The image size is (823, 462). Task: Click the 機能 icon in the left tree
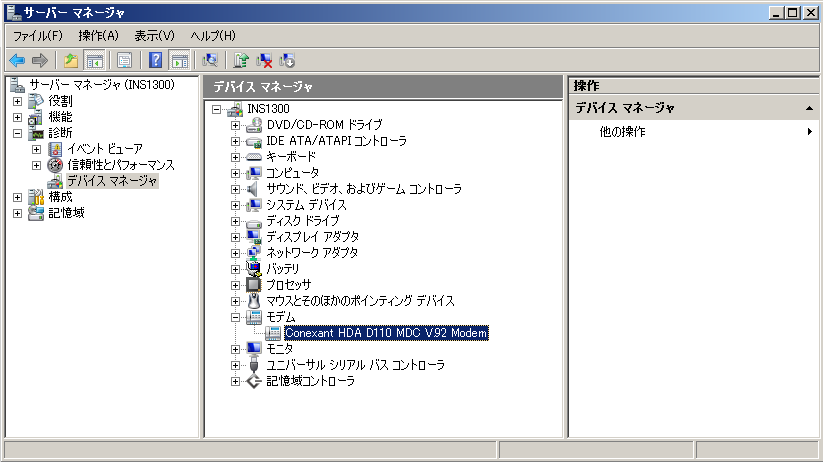(36, 117)
